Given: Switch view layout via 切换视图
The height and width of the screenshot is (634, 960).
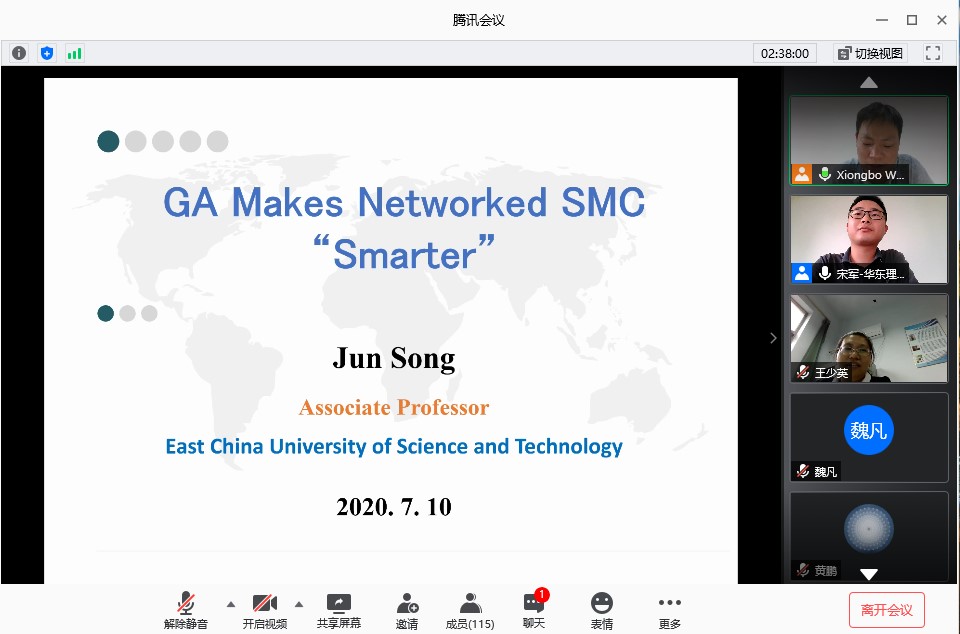Looking at the screenshot, I should click(870, 53).
